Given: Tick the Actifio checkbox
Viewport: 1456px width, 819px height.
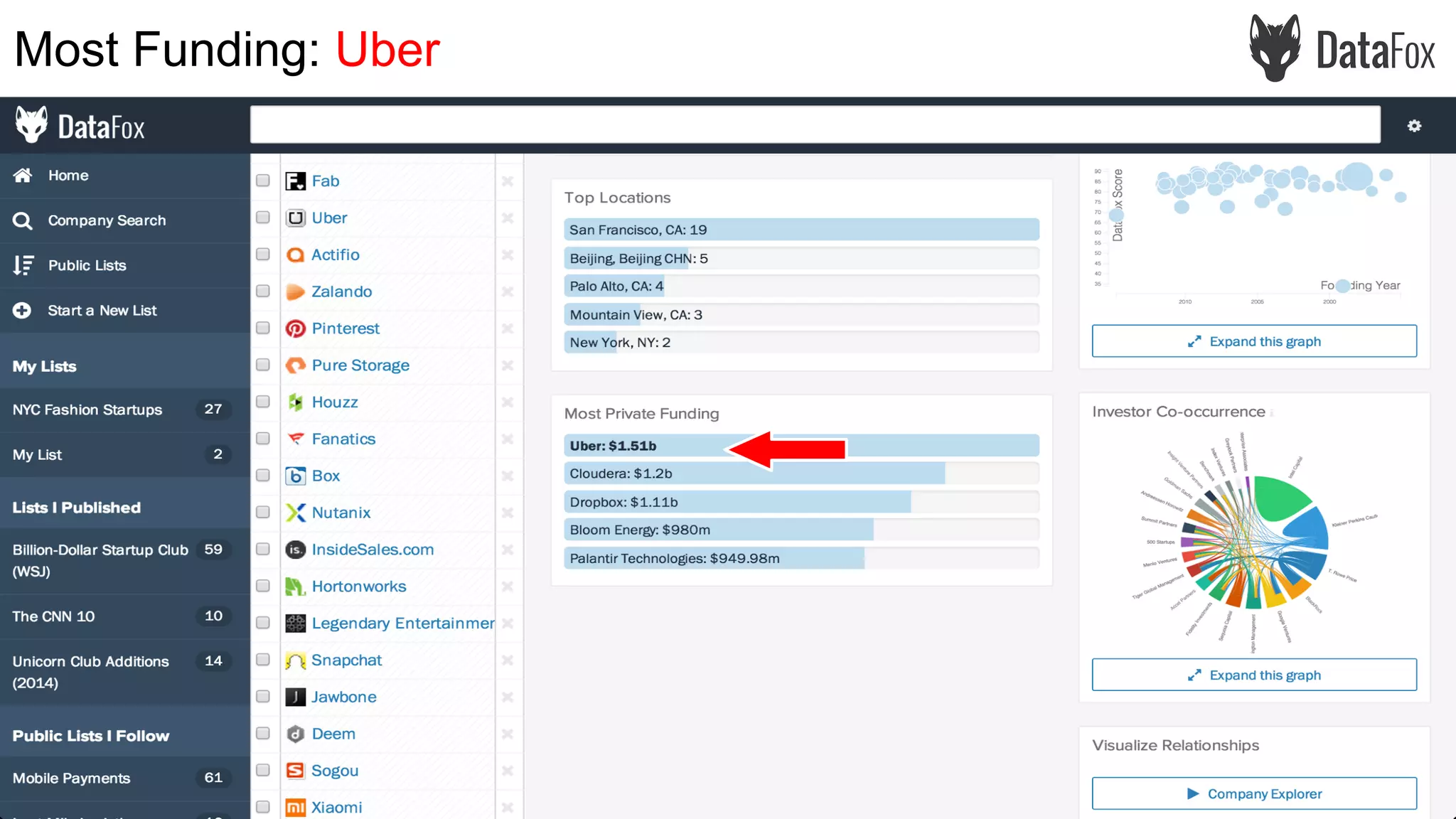Looking at the screenshot, I should coord(263,255).
